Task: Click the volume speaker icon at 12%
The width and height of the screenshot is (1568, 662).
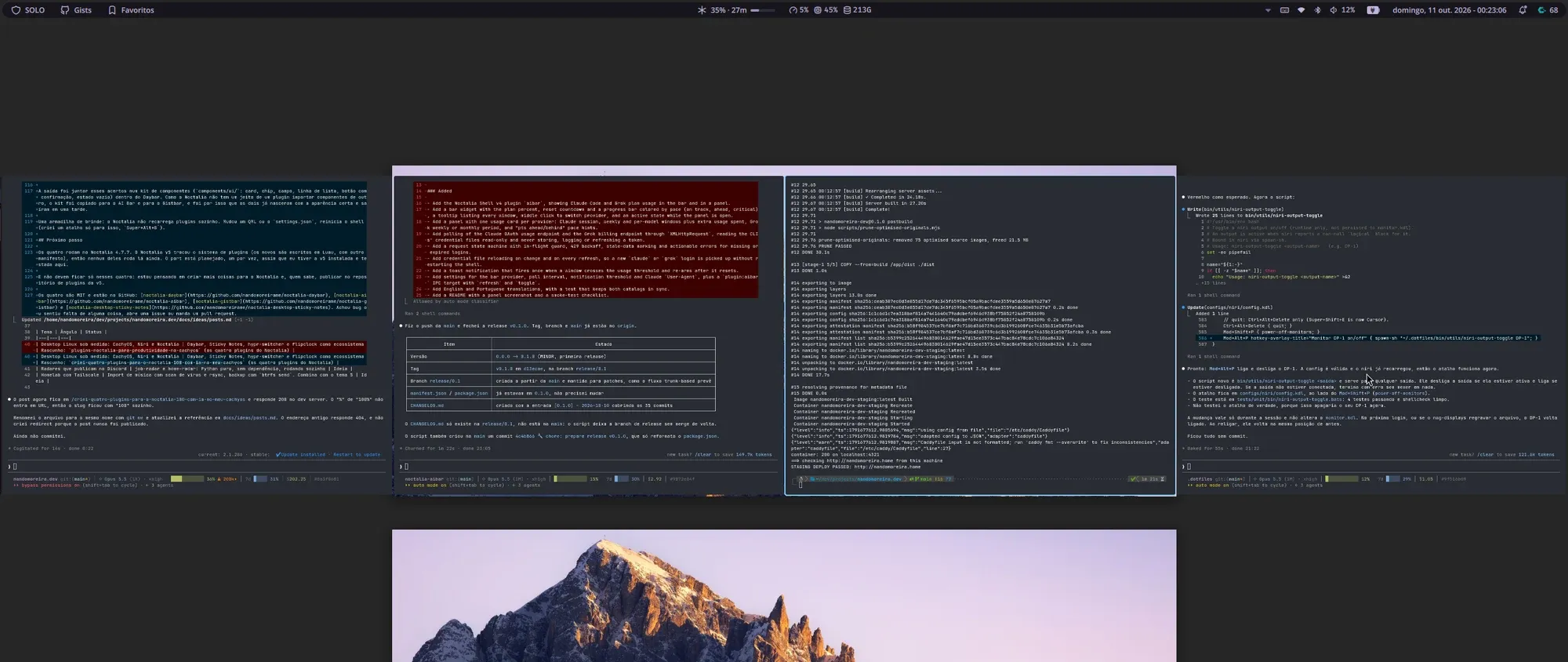Action: pos(1334,10)
